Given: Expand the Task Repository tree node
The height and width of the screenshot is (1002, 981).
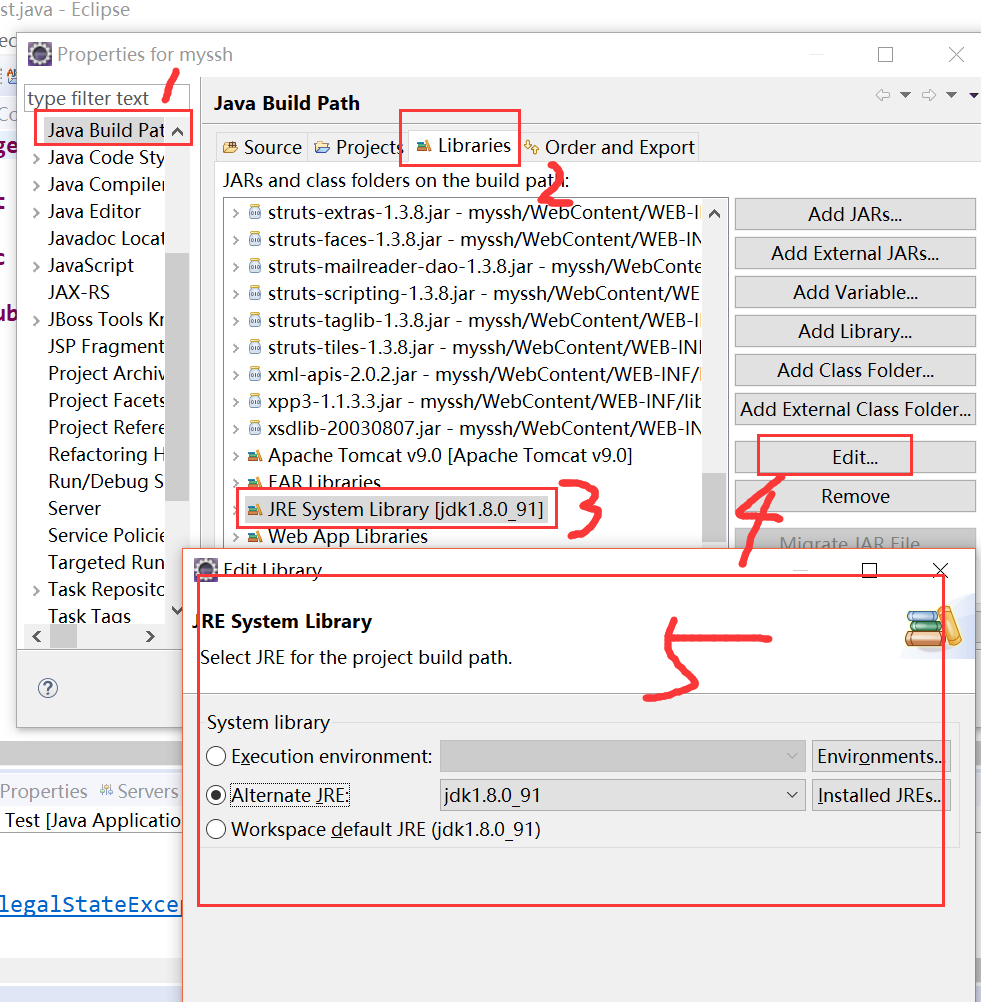Looking at the screenshot, I should 36,590.
